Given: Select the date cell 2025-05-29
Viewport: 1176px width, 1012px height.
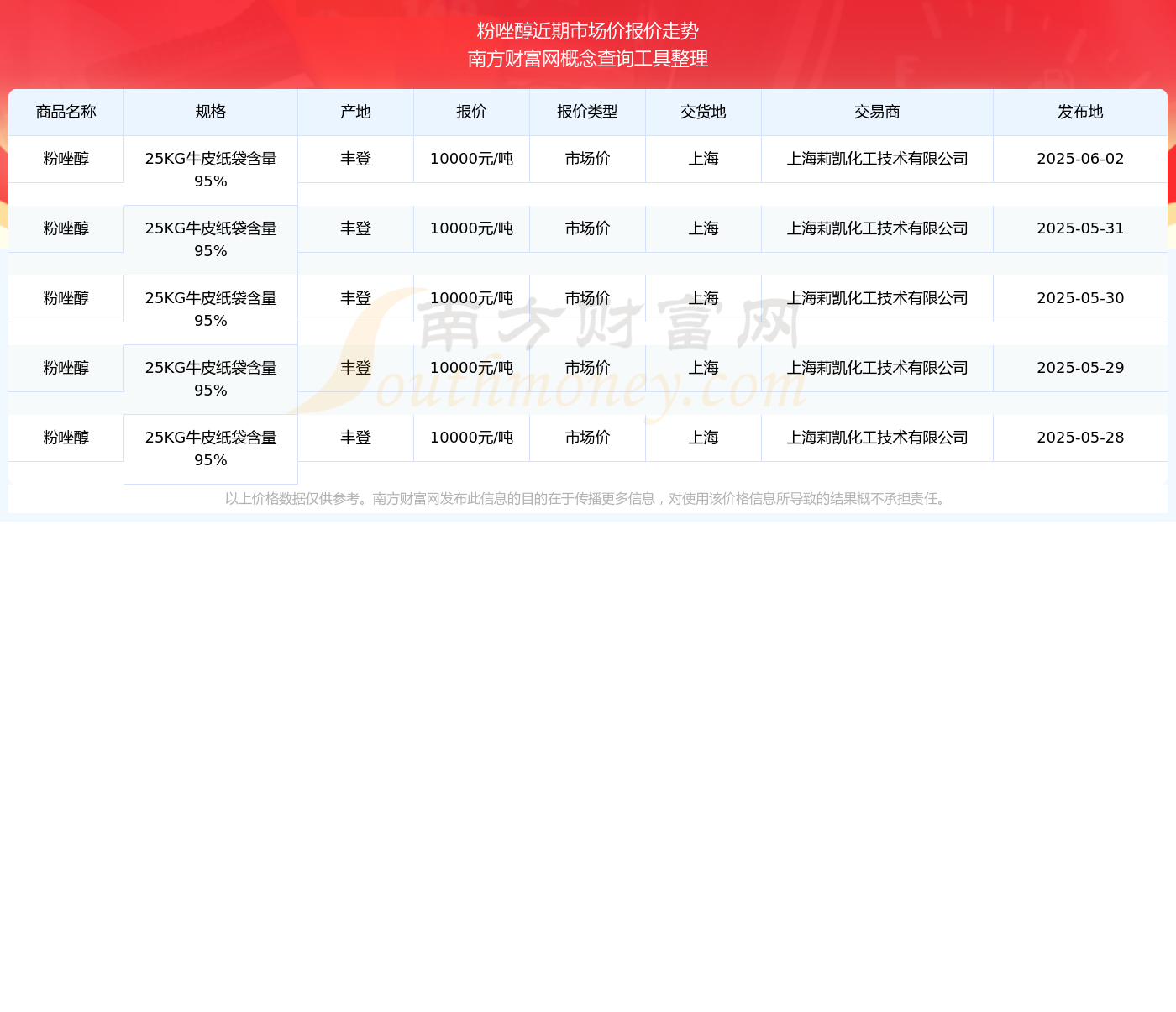Looking at the screenshot, I should pos(1080,368).
